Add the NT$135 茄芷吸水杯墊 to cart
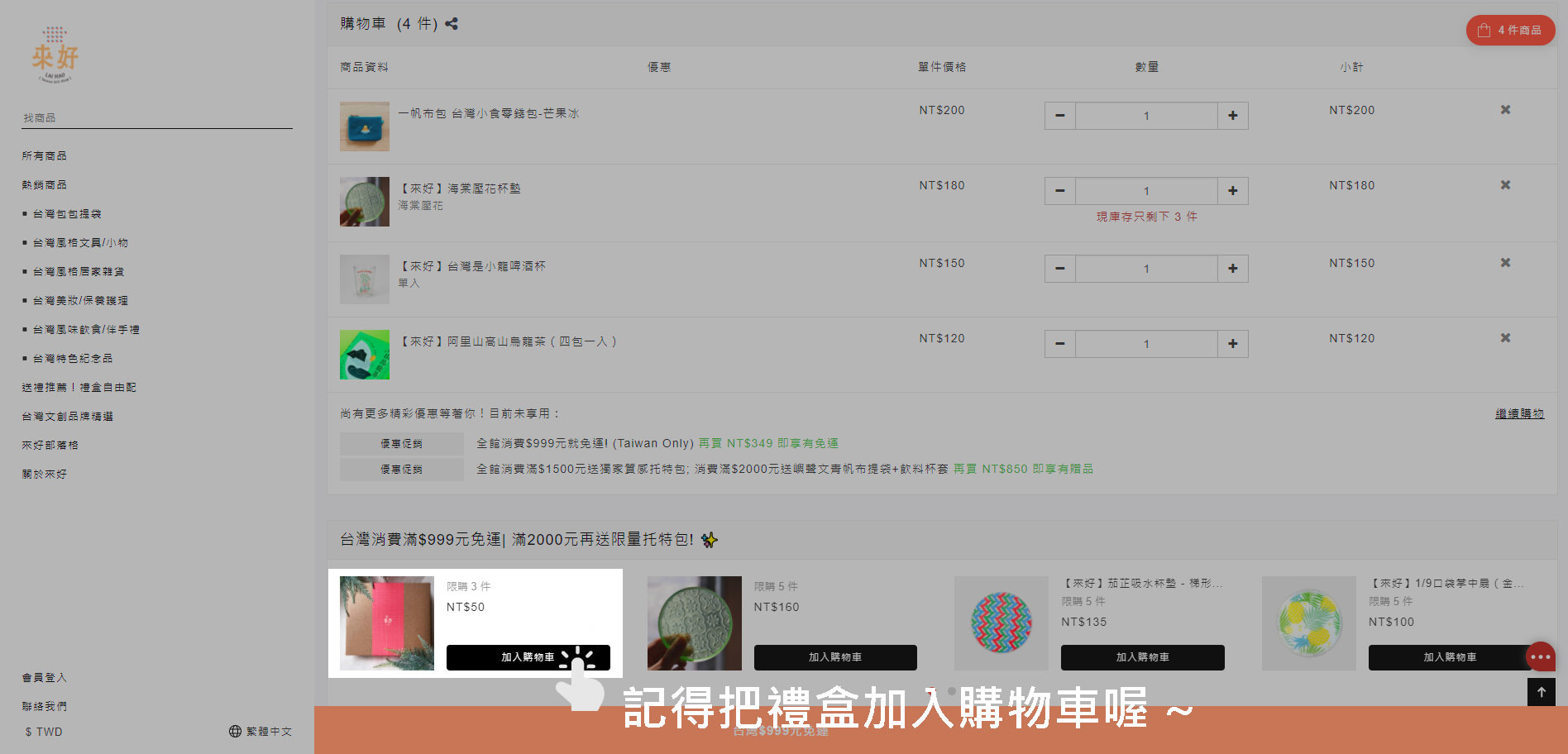1568x754 pixels. [x=1143, y=657]
